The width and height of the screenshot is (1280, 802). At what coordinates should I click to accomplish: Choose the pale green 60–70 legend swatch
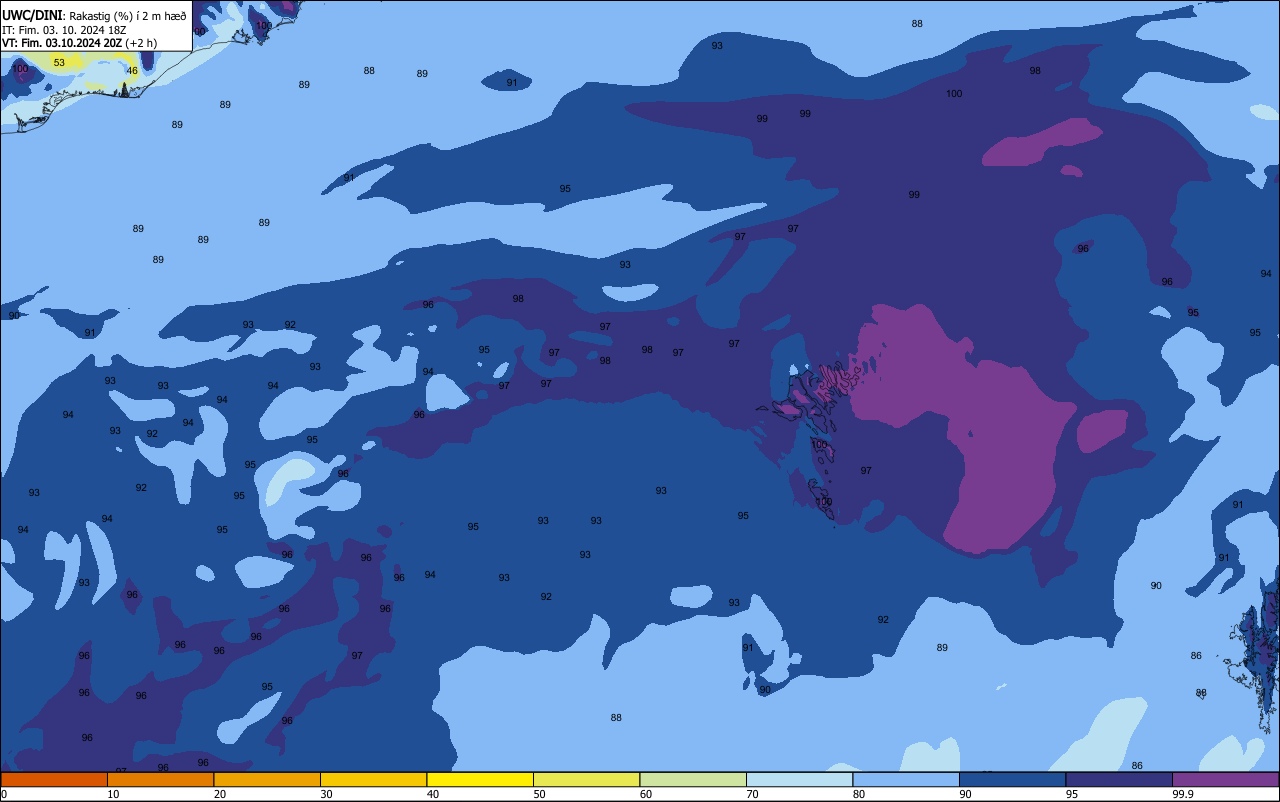tap(693, 779)
